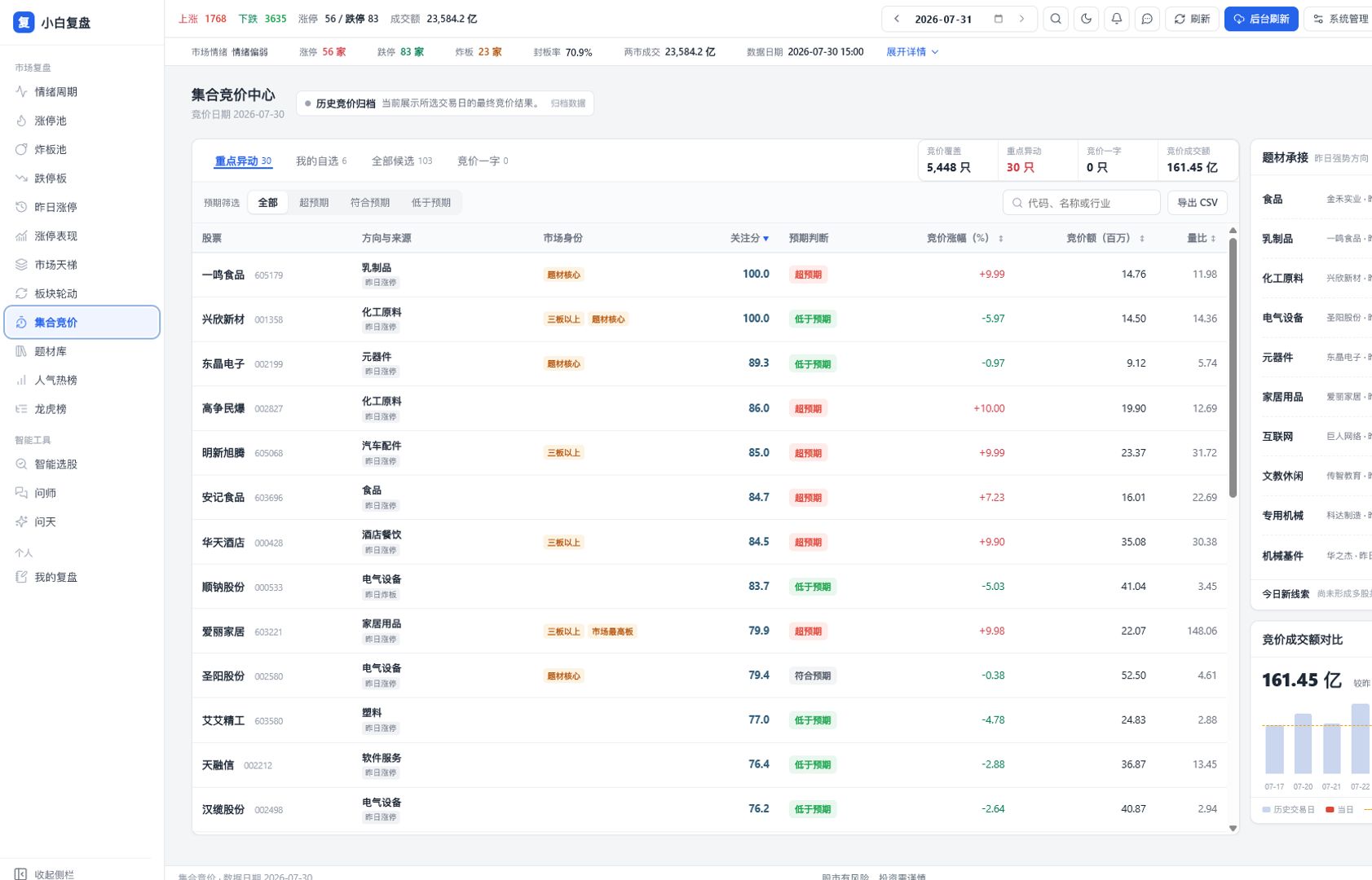Sort by 关注分 column header arrow
The height and width of the screenshot is (880, 1372).
coord(765,238)
